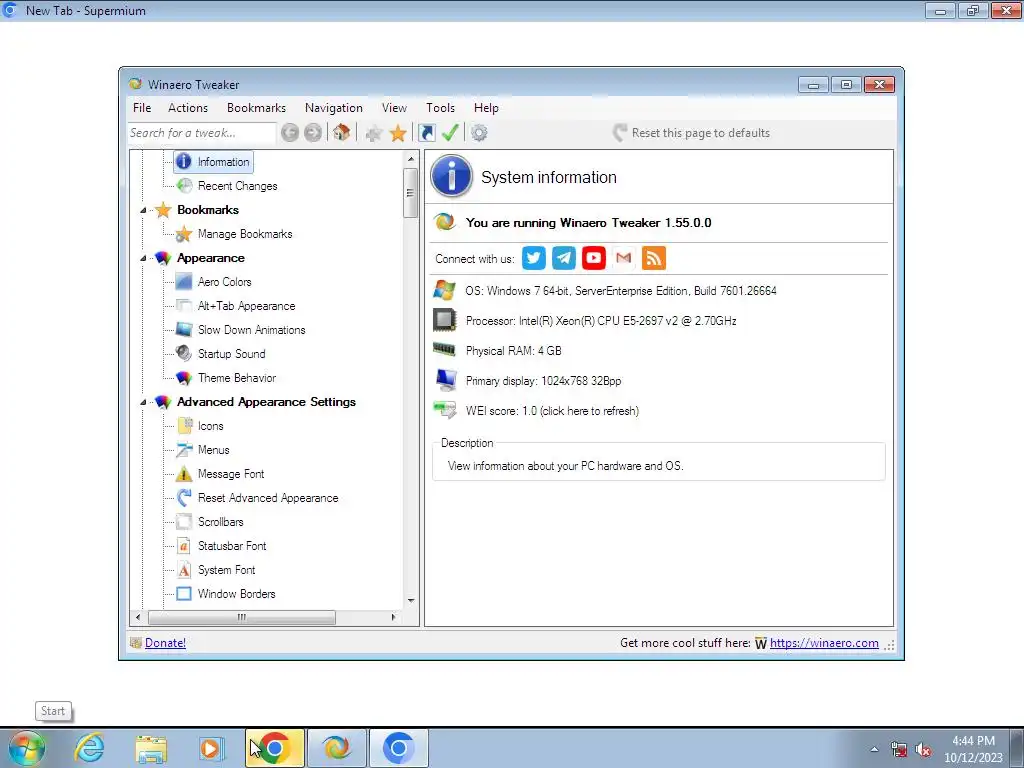
Task: Click the Back navigation arrow in toolbar
Action: click(290, 133)
